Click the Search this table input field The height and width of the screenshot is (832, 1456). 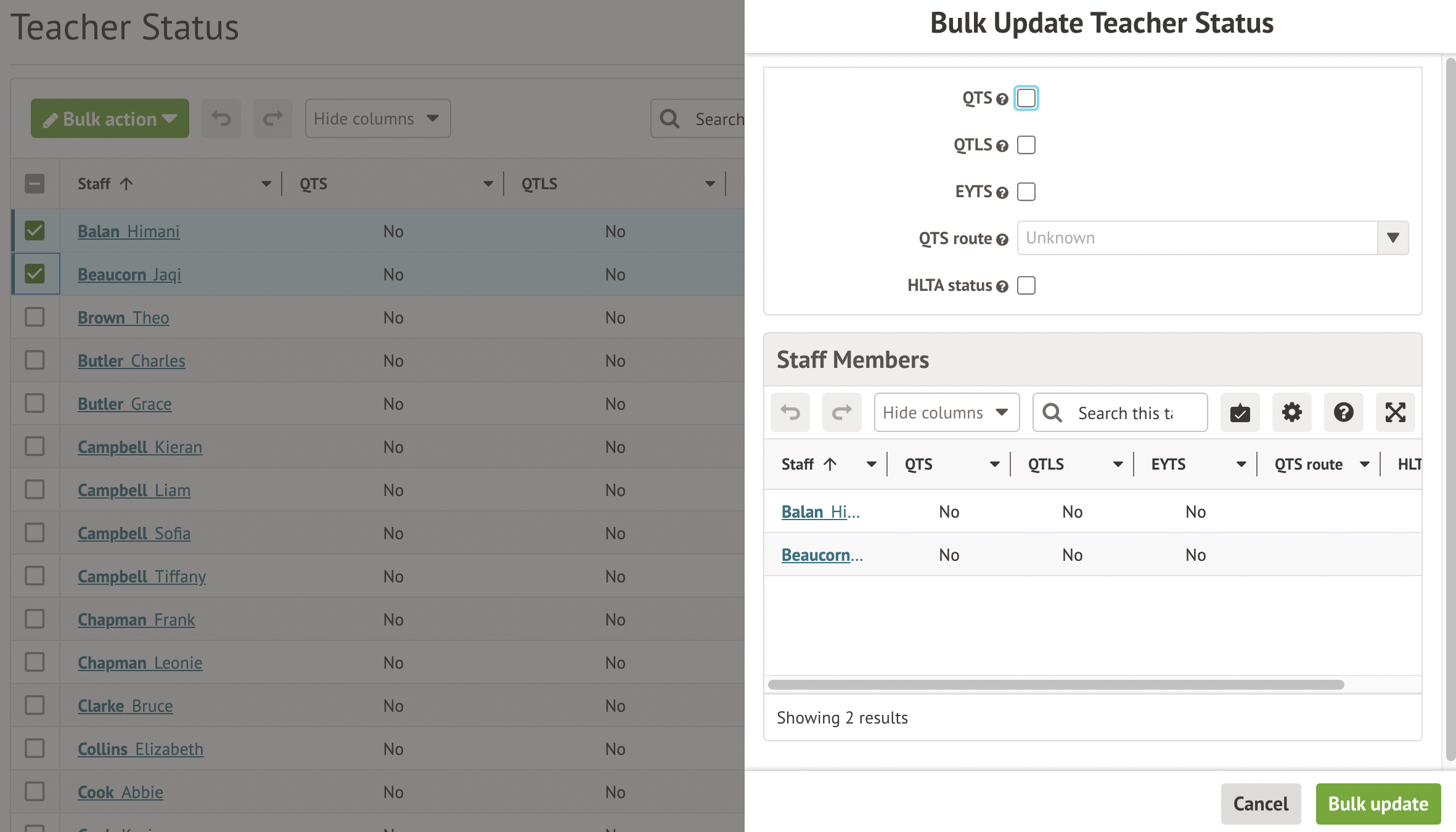click(1125, 412)
